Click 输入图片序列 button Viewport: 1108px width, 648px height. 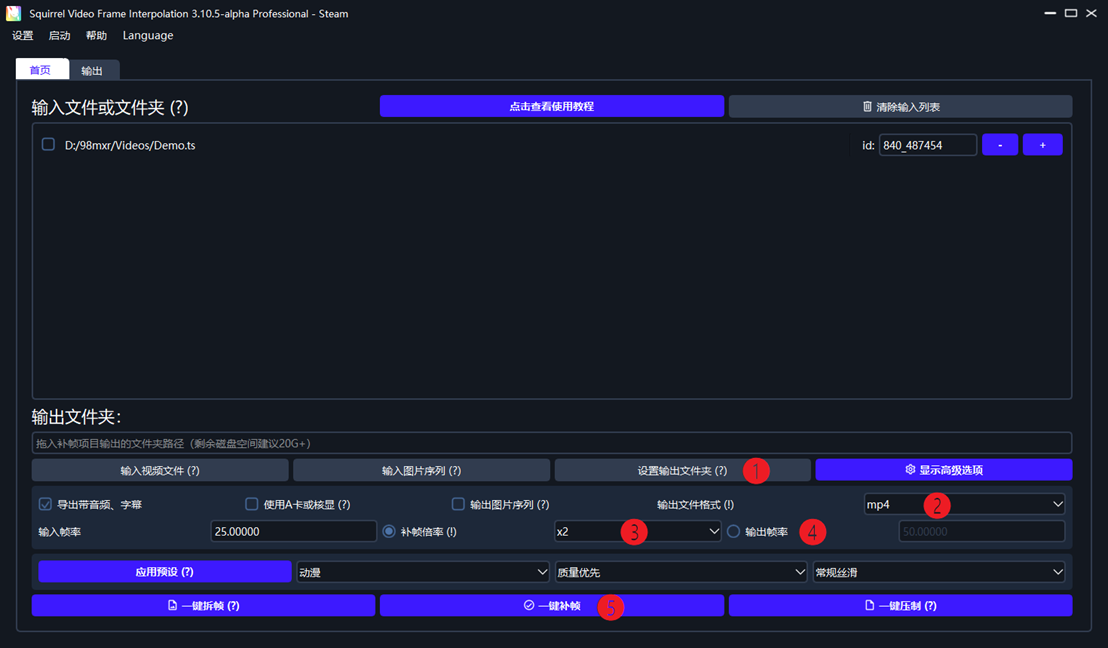coord(422,471)
